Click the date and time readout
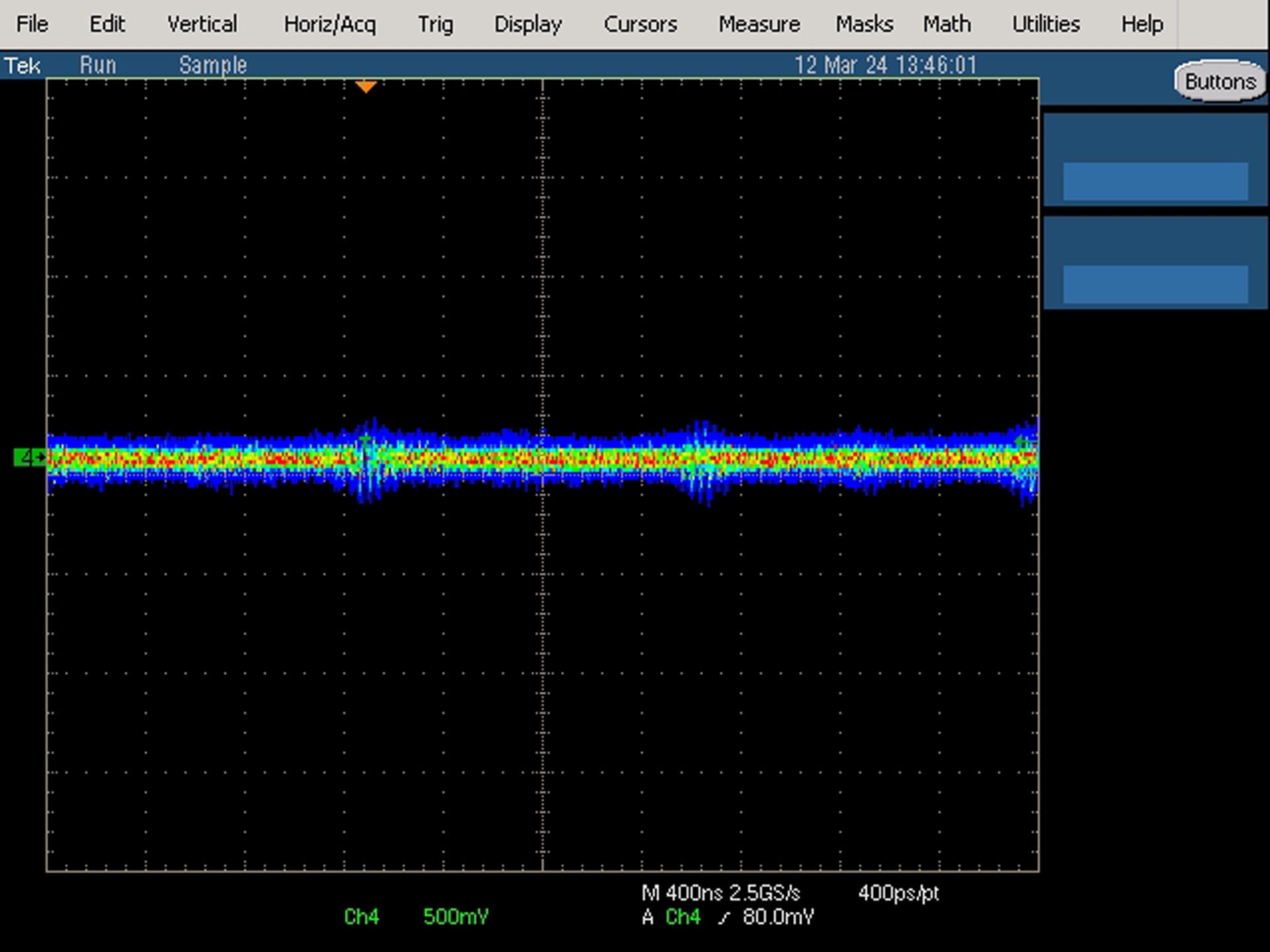The width and height of the screenshot is (1270, 952). coord(885,65)
